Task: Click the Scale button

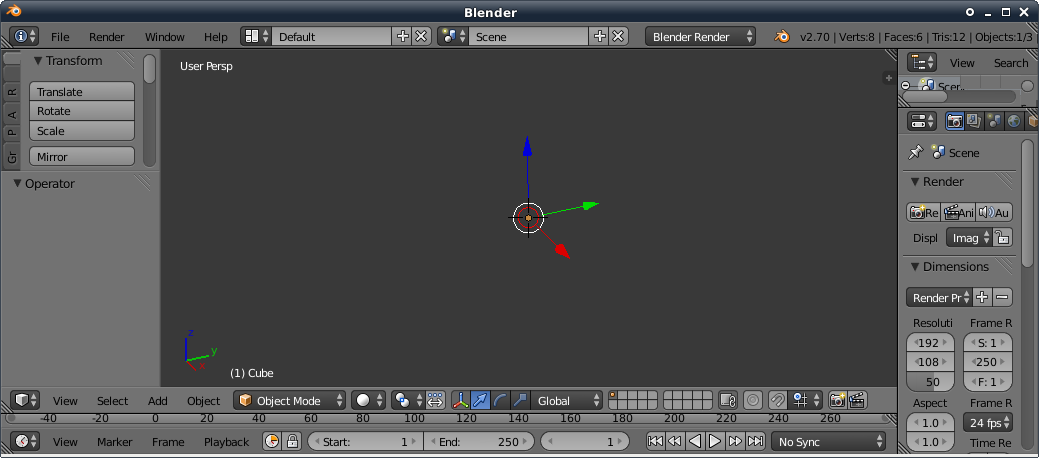Action: tap(82, 131)
